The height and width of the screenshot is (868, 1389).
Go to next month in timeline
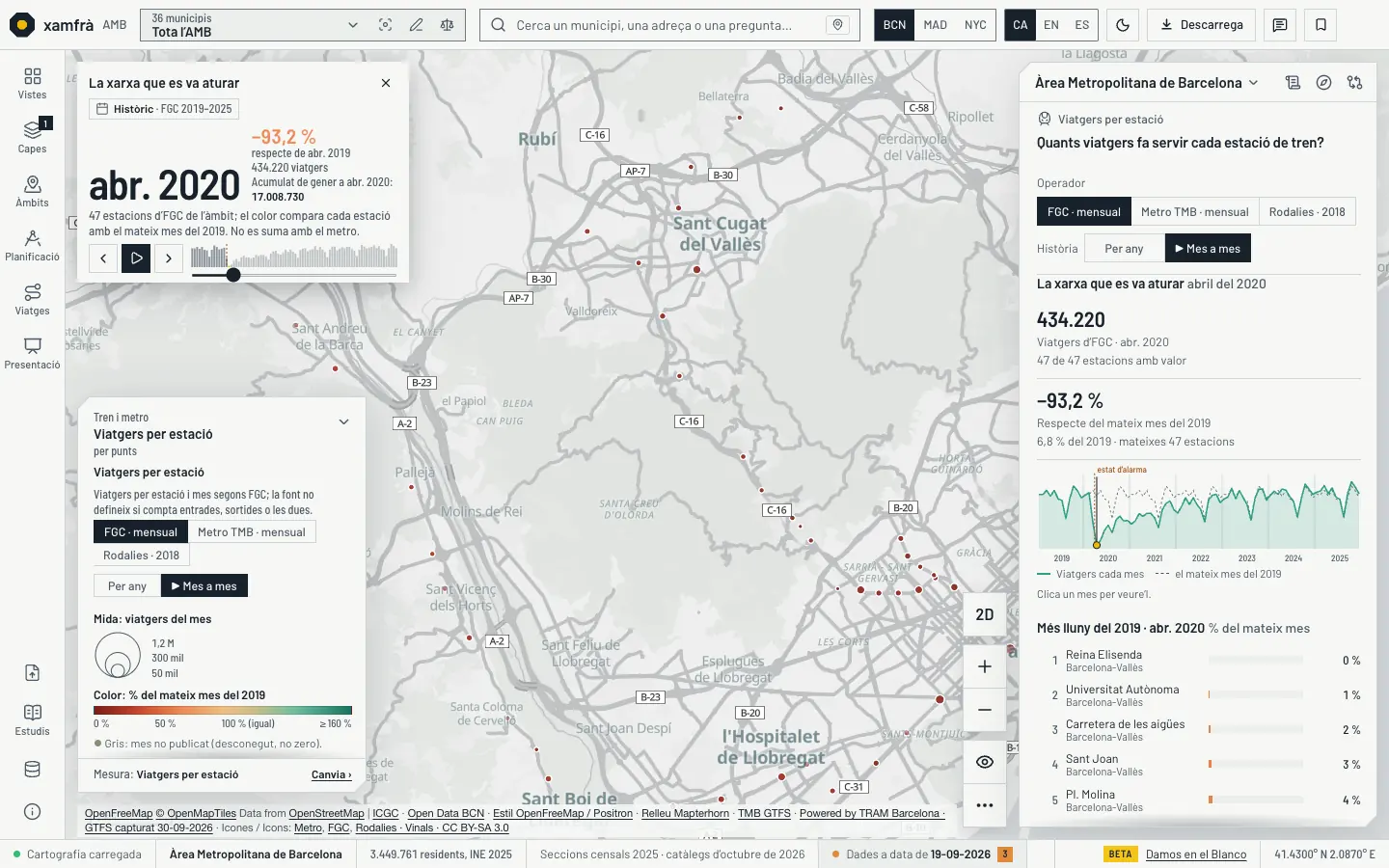click(x=168, y=258)
